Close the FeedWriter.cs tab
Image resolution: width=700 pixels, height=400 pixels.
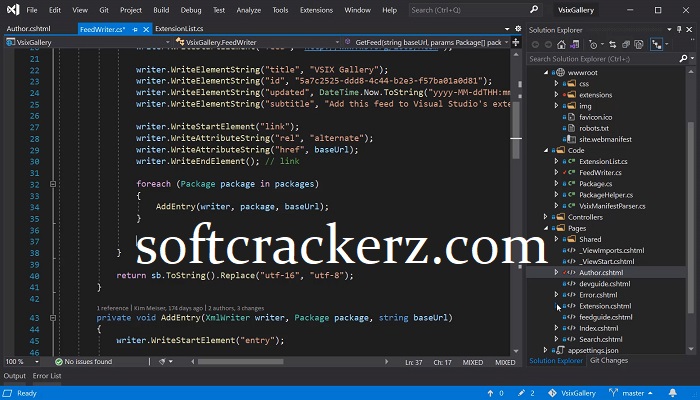tap(146, 29)
